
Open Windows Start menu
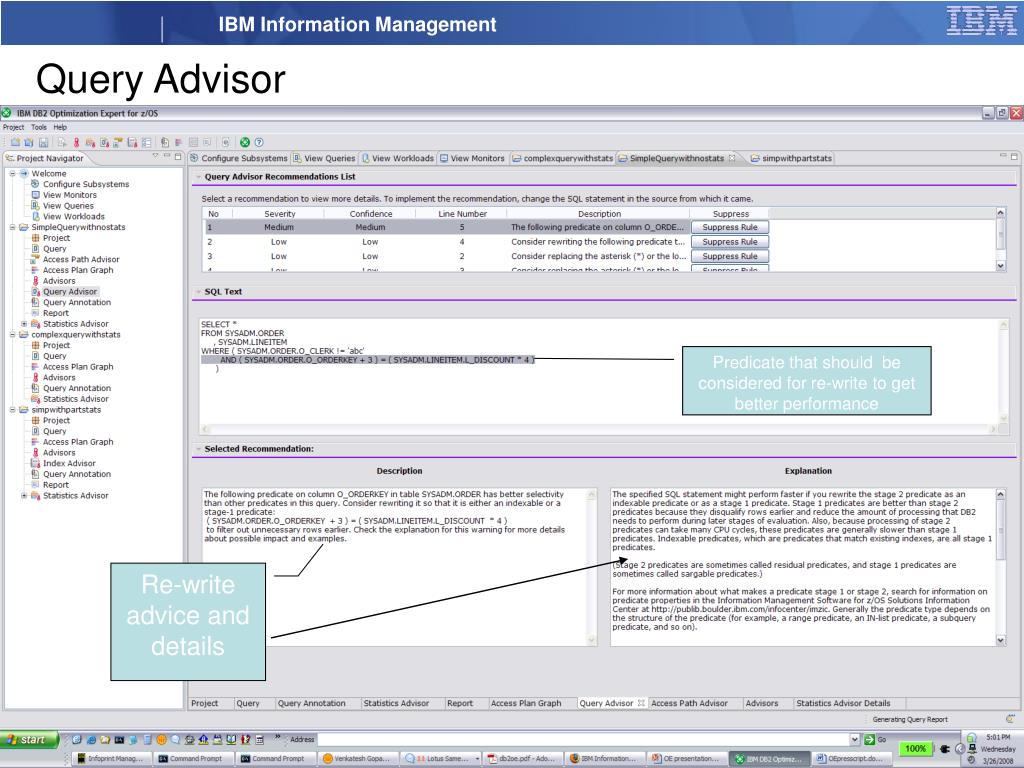click(x=29, y=739)
